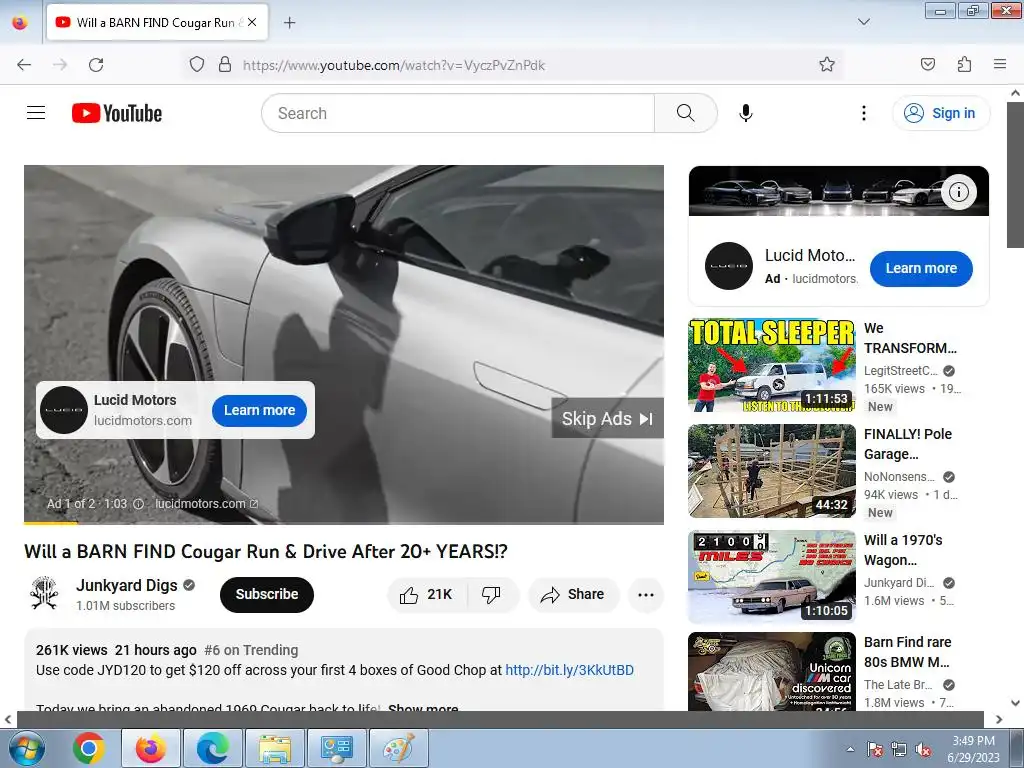The height and width of the screenshot is (768, 1024).
Task: Go to the YouTube home logo
Action: click(x=117, y=113)
